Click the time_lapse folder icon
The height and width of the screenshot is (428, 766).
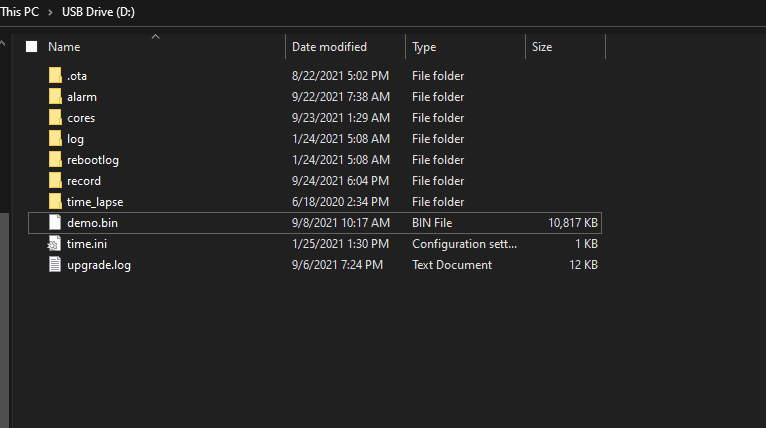coord(55,202)
